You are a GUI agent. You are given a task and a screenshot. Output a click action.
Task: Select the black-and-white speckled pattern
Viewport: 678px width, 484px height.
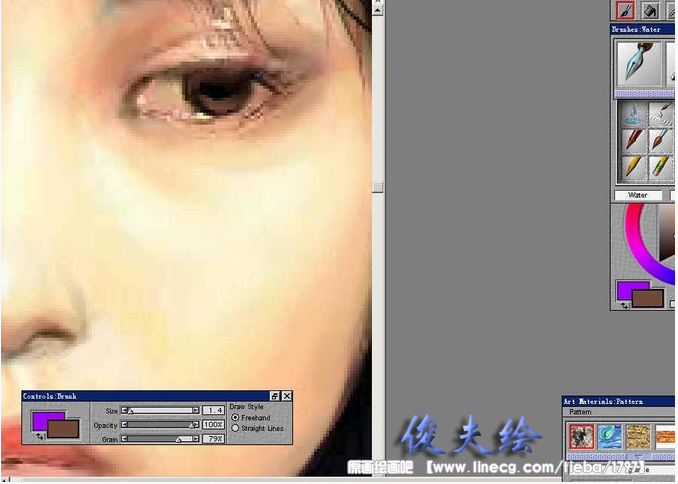582,437
